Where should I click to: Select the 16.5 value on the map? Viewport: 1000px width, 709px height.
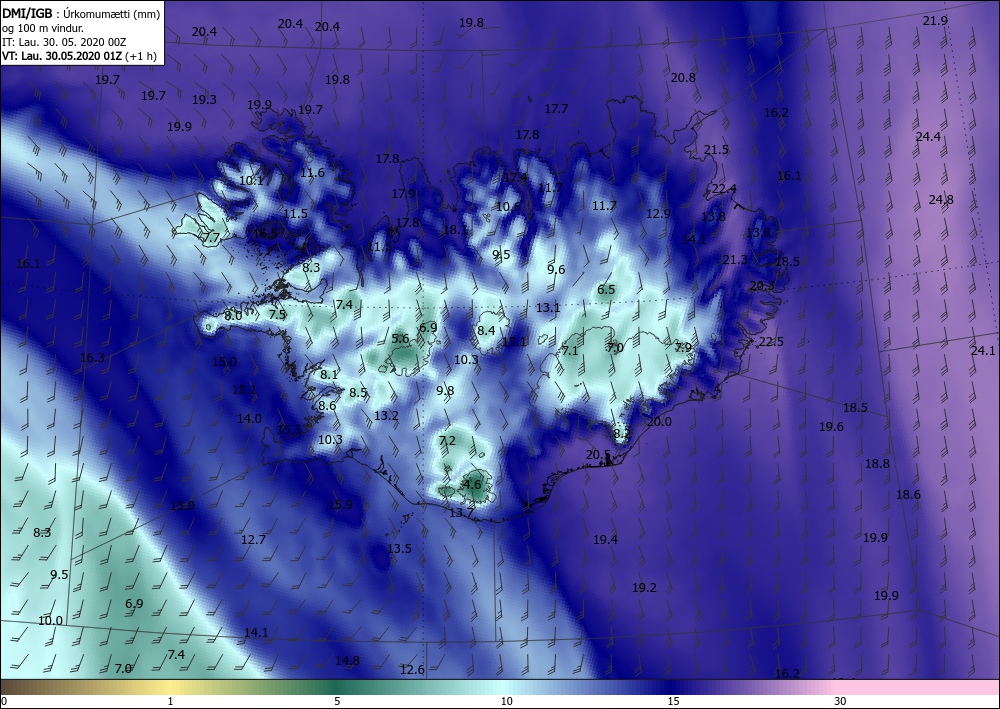[265, 233]
